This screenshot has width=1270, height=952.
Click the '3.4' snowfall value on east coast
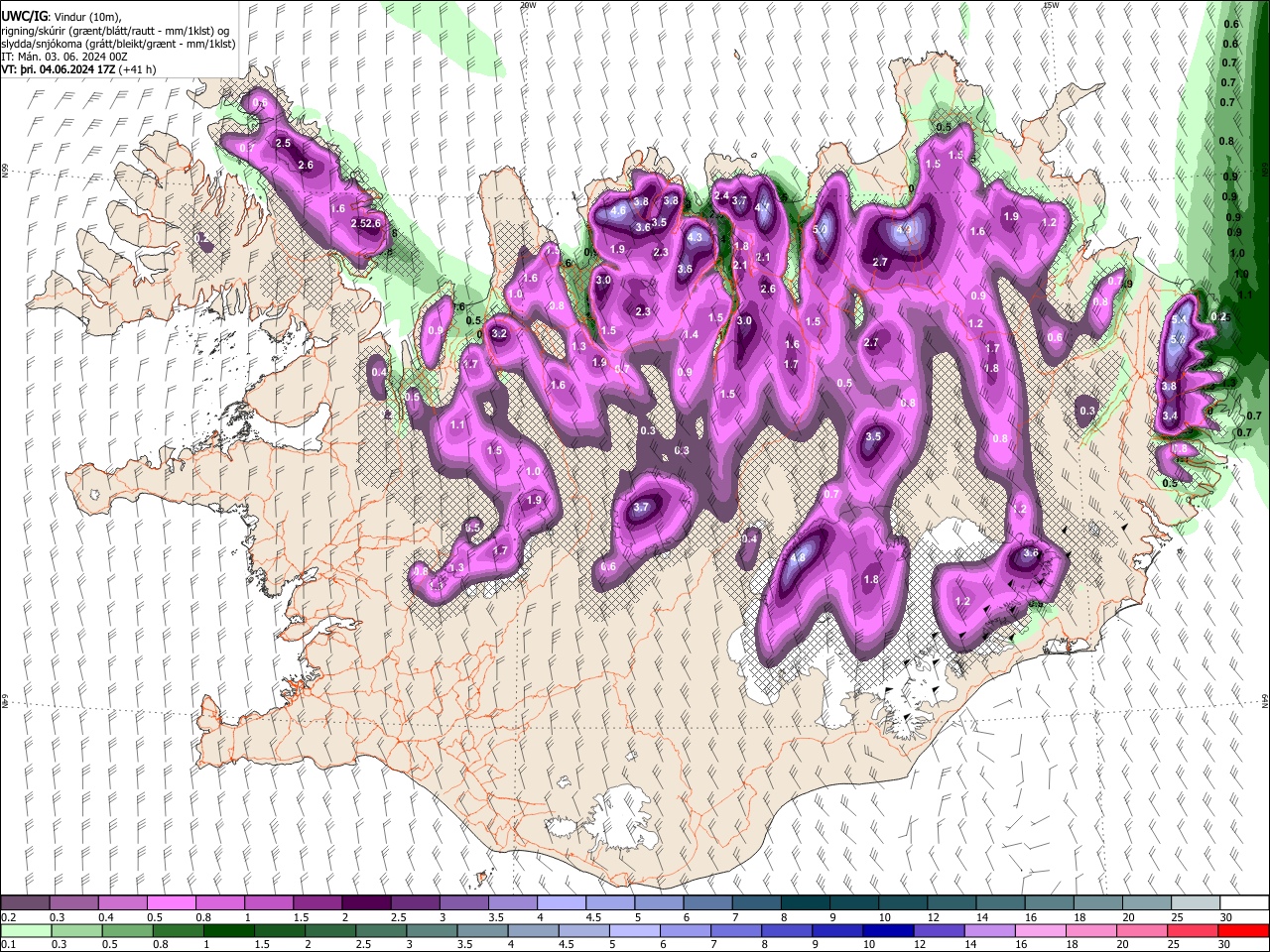point(1170,416)
